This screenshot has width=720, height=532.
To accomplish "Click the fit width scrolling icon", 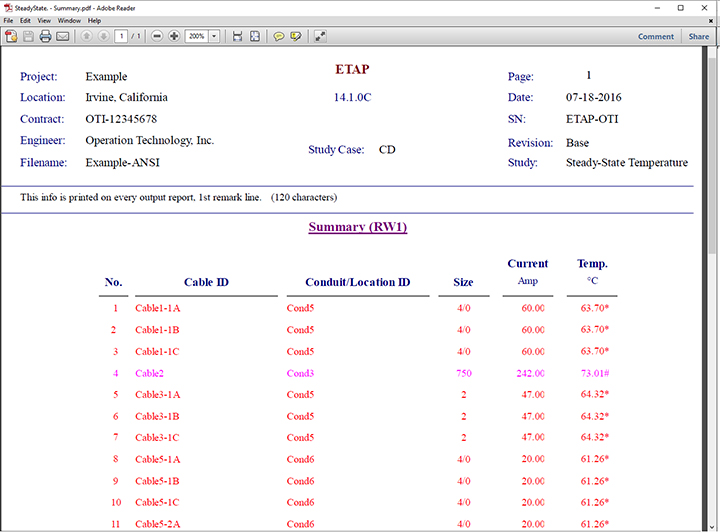I will [237, 36].
